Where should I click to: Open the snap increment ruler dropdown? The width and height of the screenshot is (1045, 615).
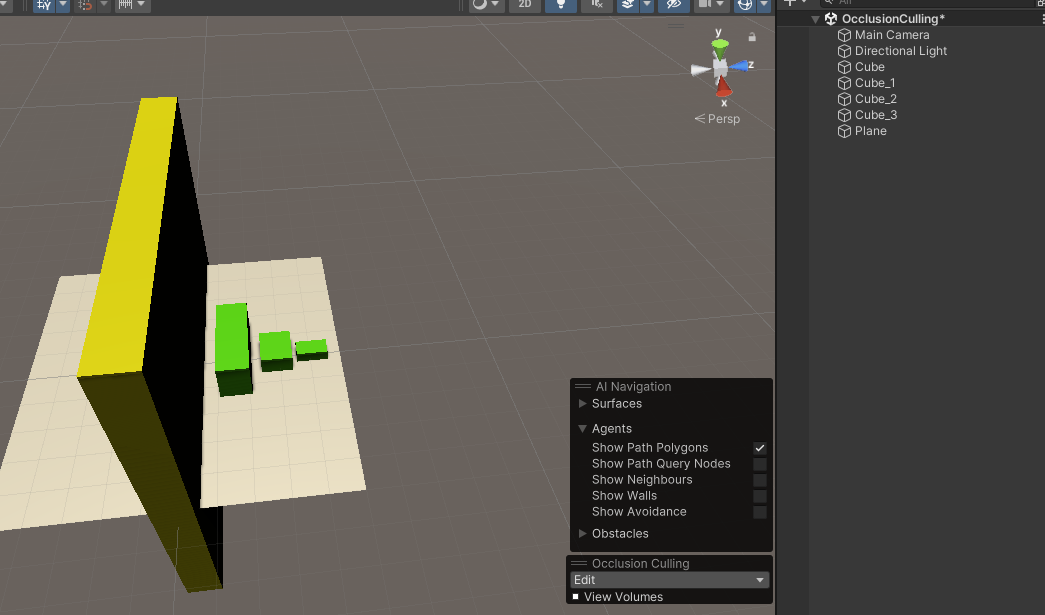(131, 5)
